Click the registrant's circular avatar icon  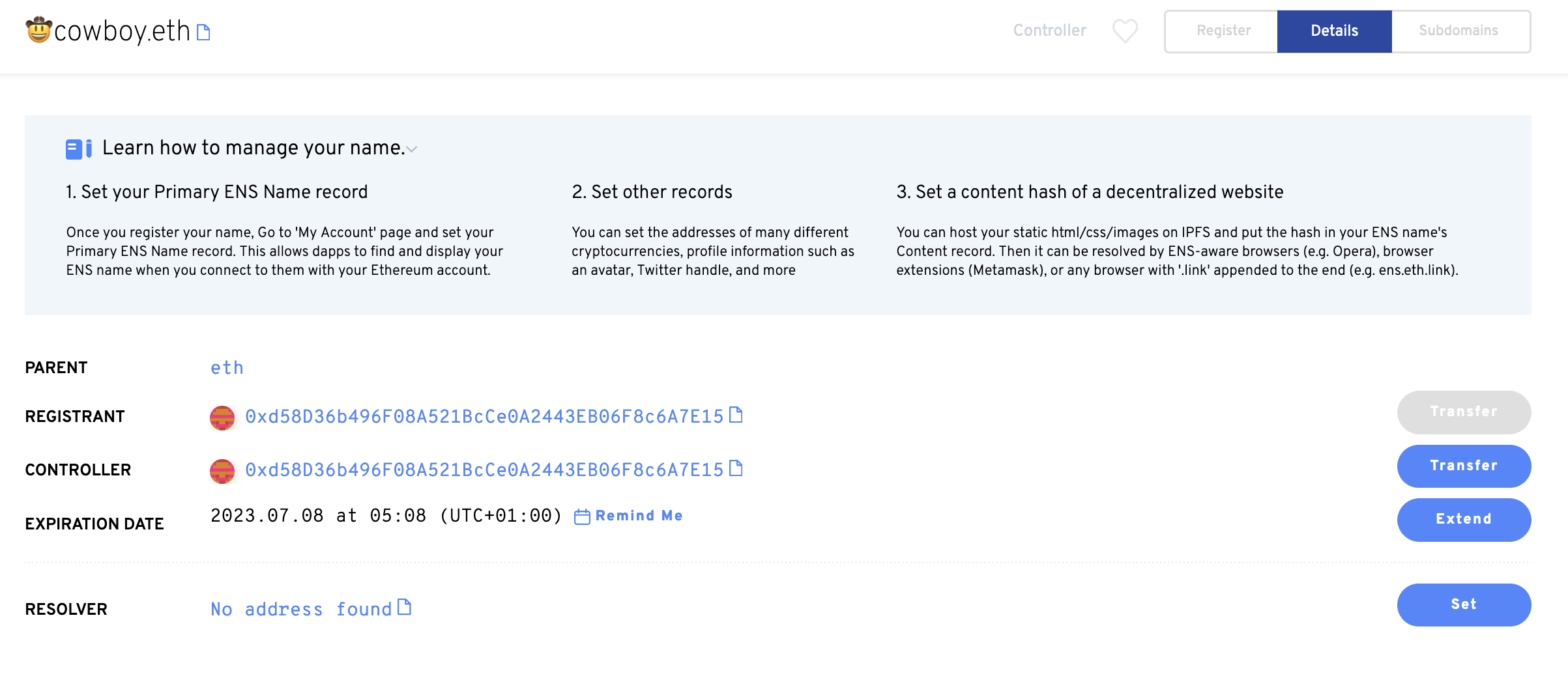pos(222,417)
